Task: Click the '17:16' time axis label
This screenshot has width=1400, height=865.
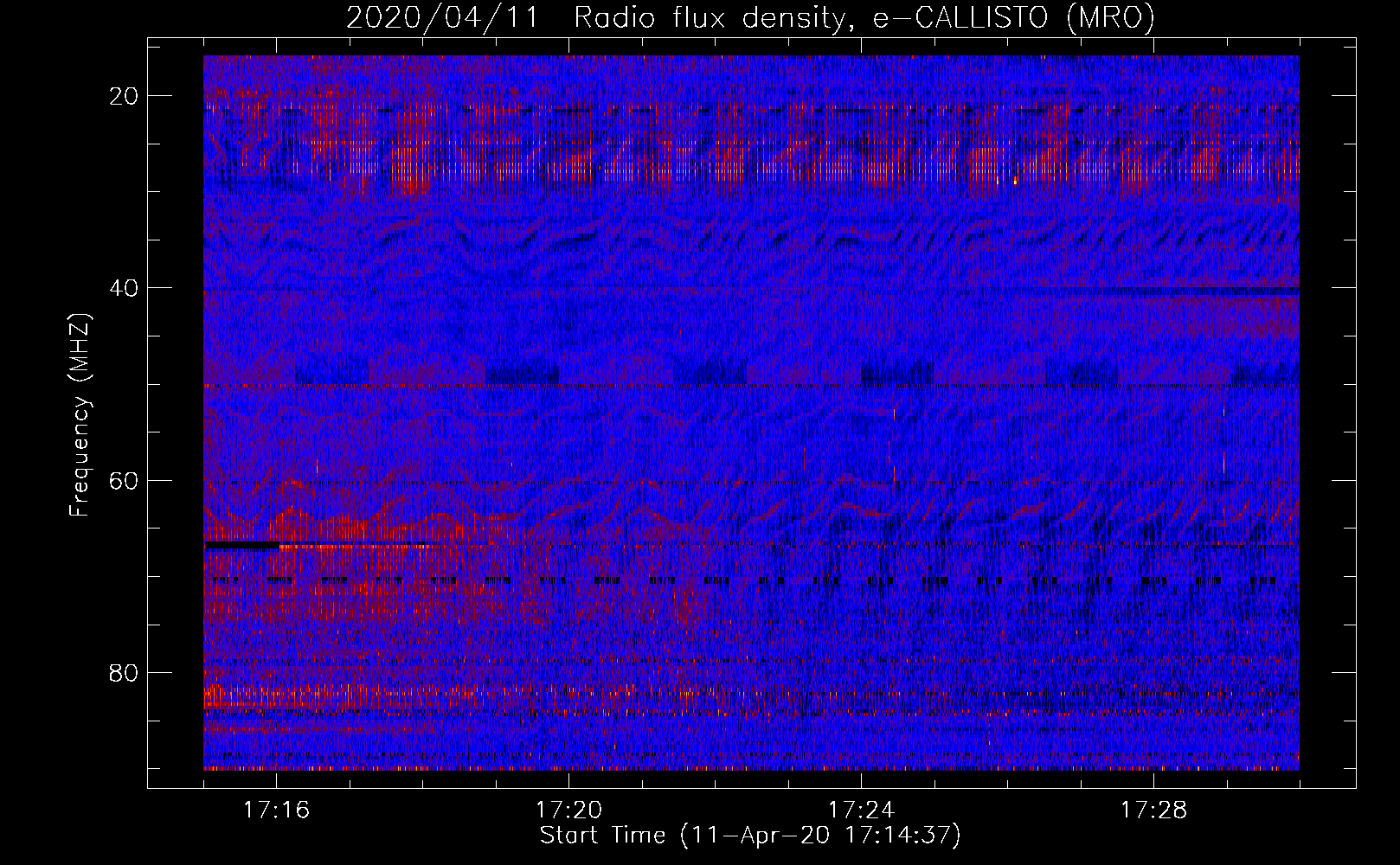Action: (276, 811)
